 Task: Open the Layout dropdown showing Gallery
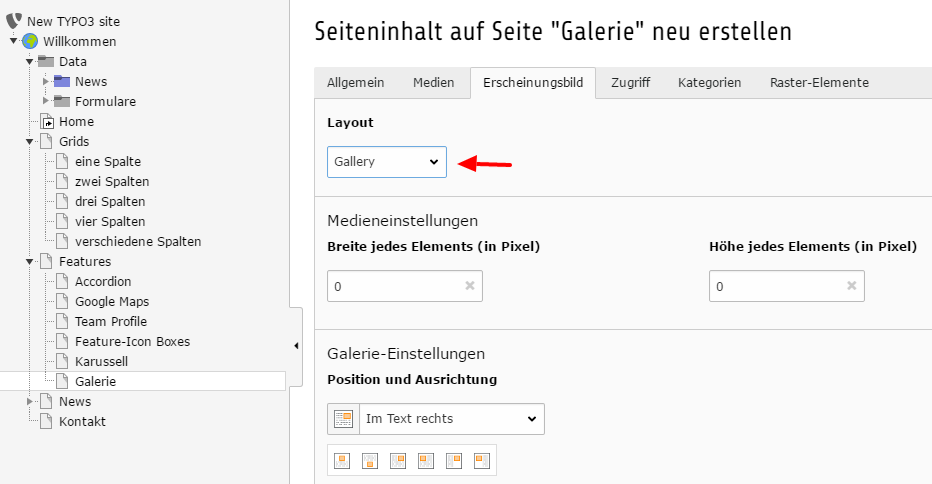click(386, 162)
